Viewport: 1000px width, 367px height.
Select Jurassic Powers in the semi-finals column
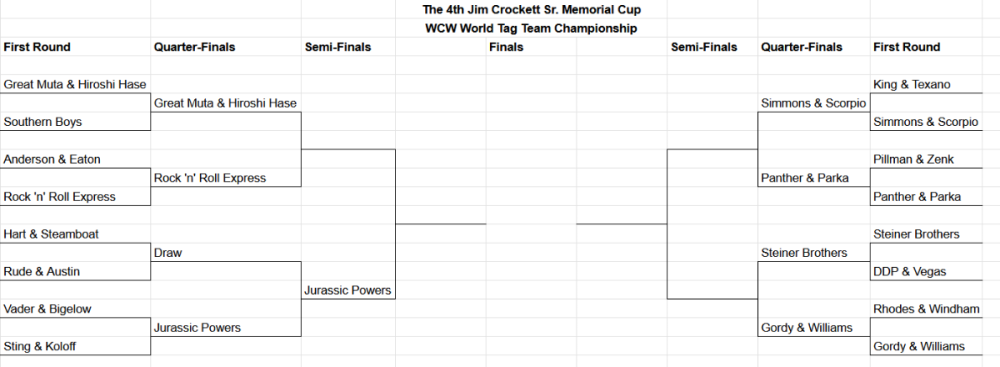point(348,290)
